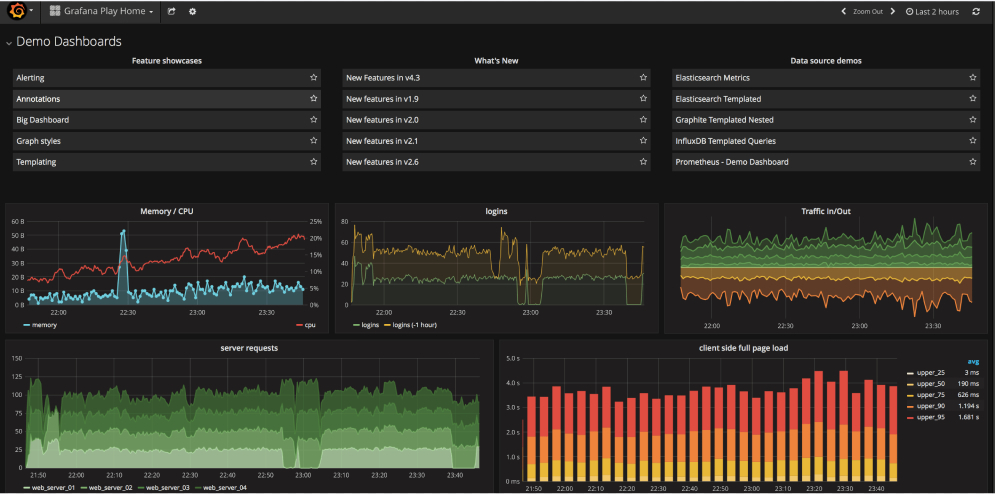Refresh the dashboard with the refresh icon
The height and width of the screenshot is (494, 995).
tap(976, 12)
